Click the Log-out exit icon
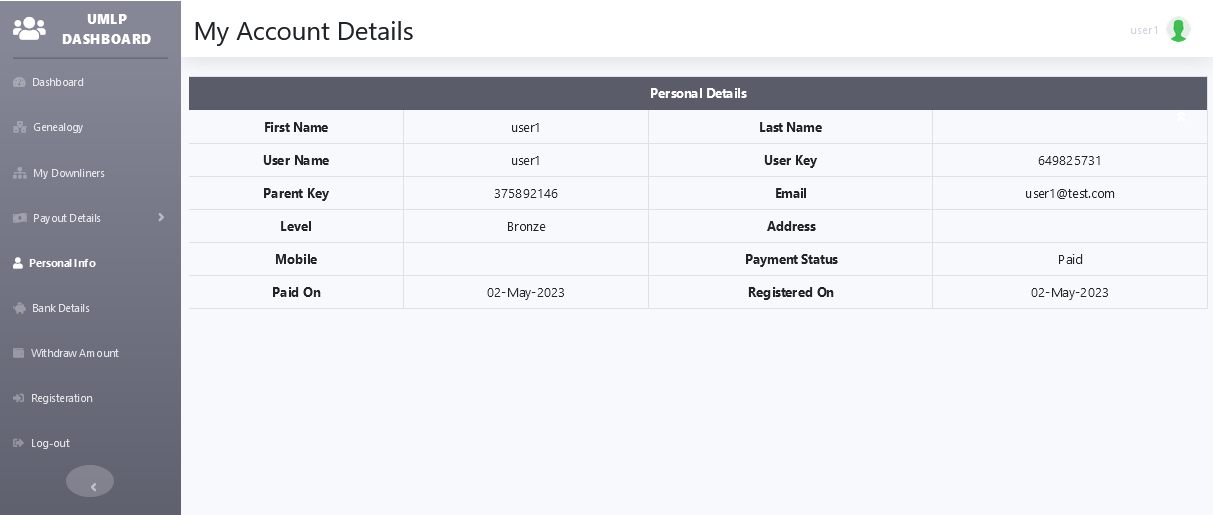1213x515 pixels. point(18,443)
